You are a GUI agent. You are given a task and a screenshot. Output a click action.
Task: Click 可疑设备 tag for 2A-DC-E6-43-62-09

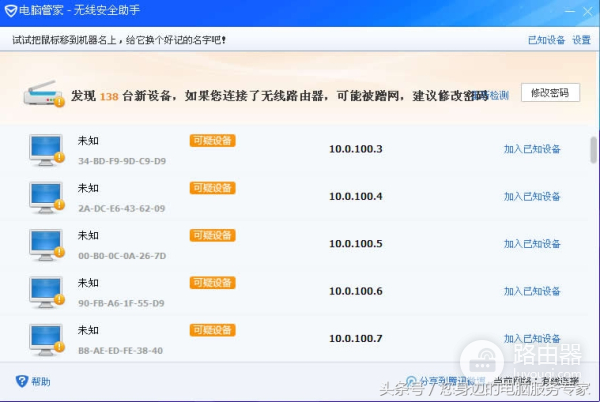pyautogui.click(x=212, y=188)
